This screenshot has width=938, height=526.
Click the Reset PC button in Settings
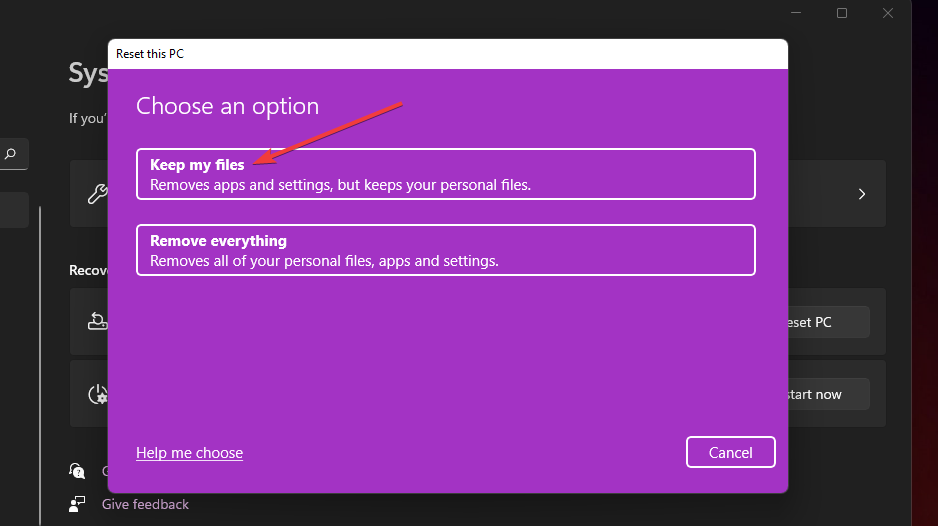click(828, 322)
